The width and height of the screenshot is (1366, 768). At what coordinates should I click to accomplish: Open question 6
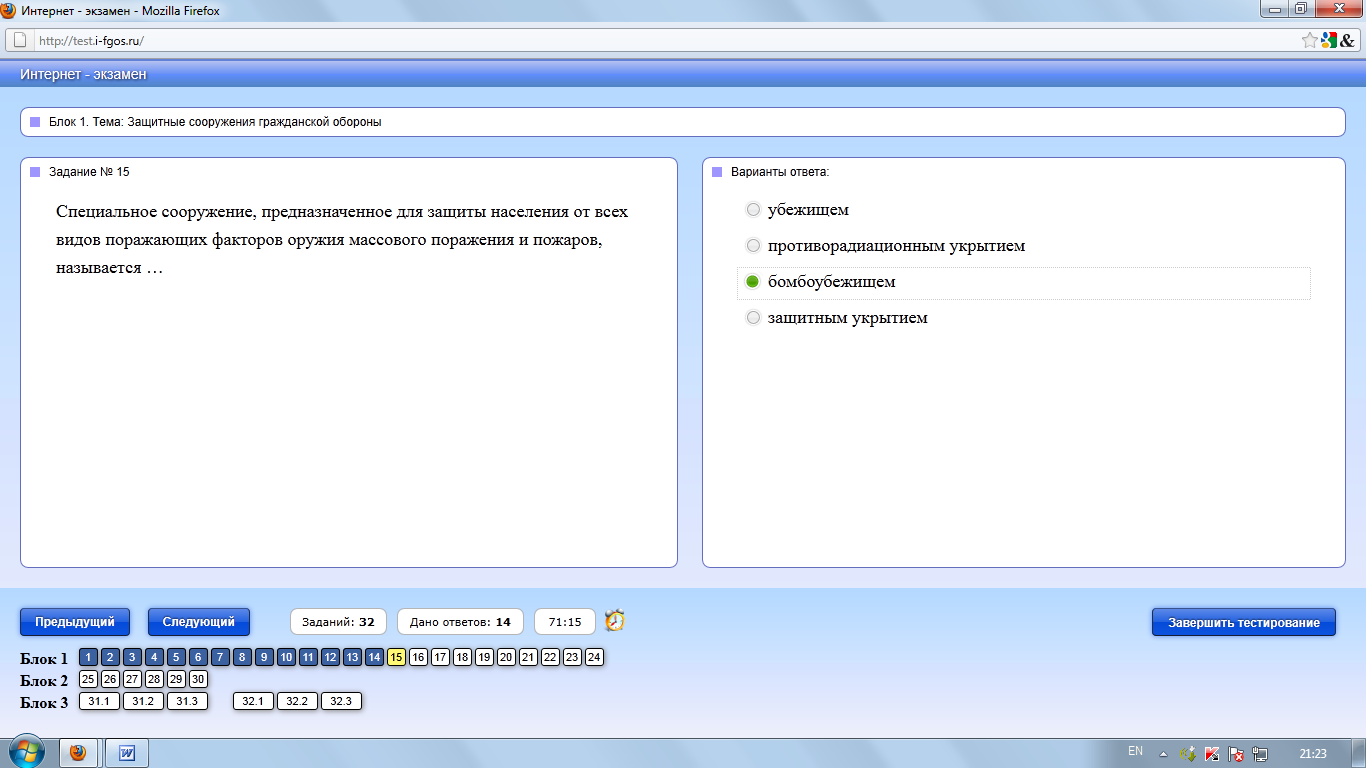tap(198, 657)
